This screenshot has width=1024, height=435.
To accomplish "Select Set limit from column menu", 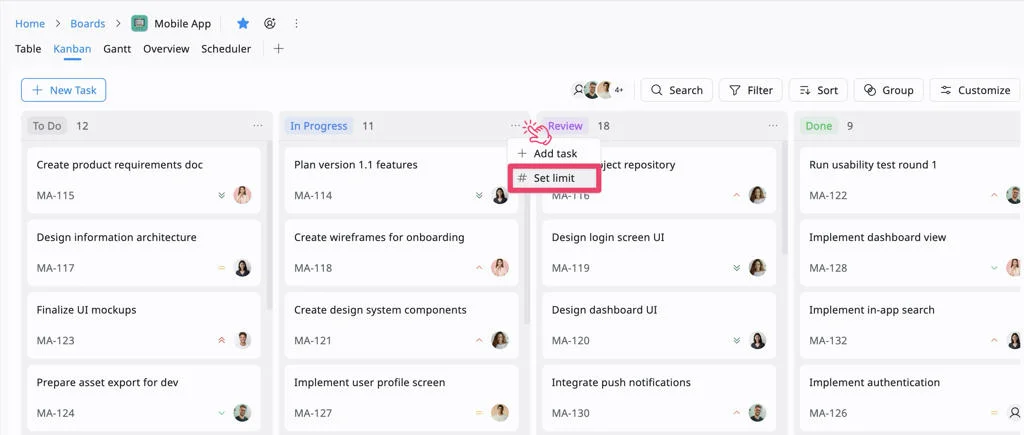I will point(553,178).
